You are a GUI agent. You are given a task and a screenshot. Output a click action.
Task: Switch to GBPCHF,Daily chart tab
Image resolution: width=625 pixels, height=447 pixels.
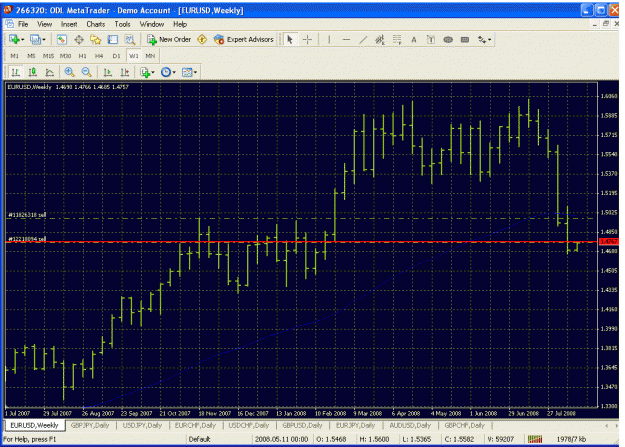pos(464,425)
